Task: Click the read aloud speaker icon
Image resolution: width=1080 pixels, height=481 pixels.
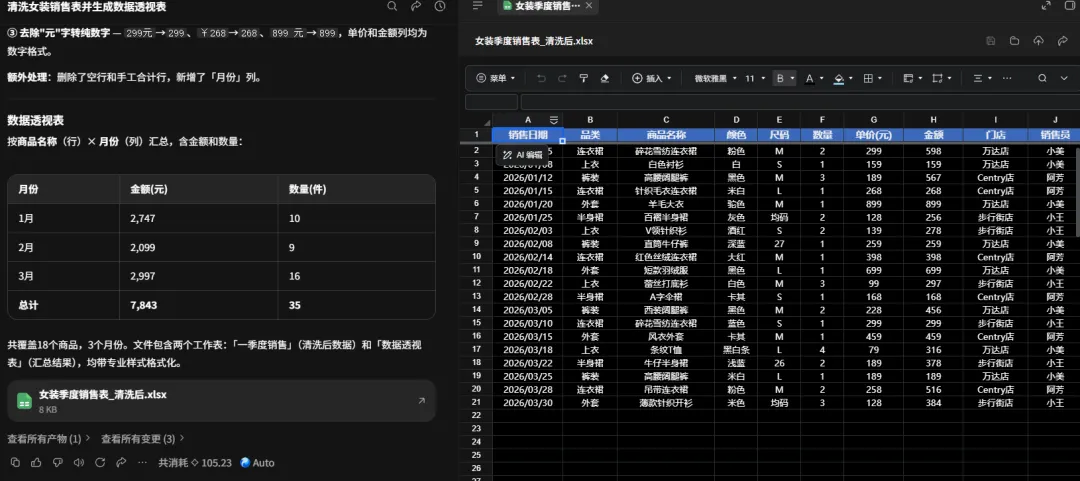Action: click(79, 462)
